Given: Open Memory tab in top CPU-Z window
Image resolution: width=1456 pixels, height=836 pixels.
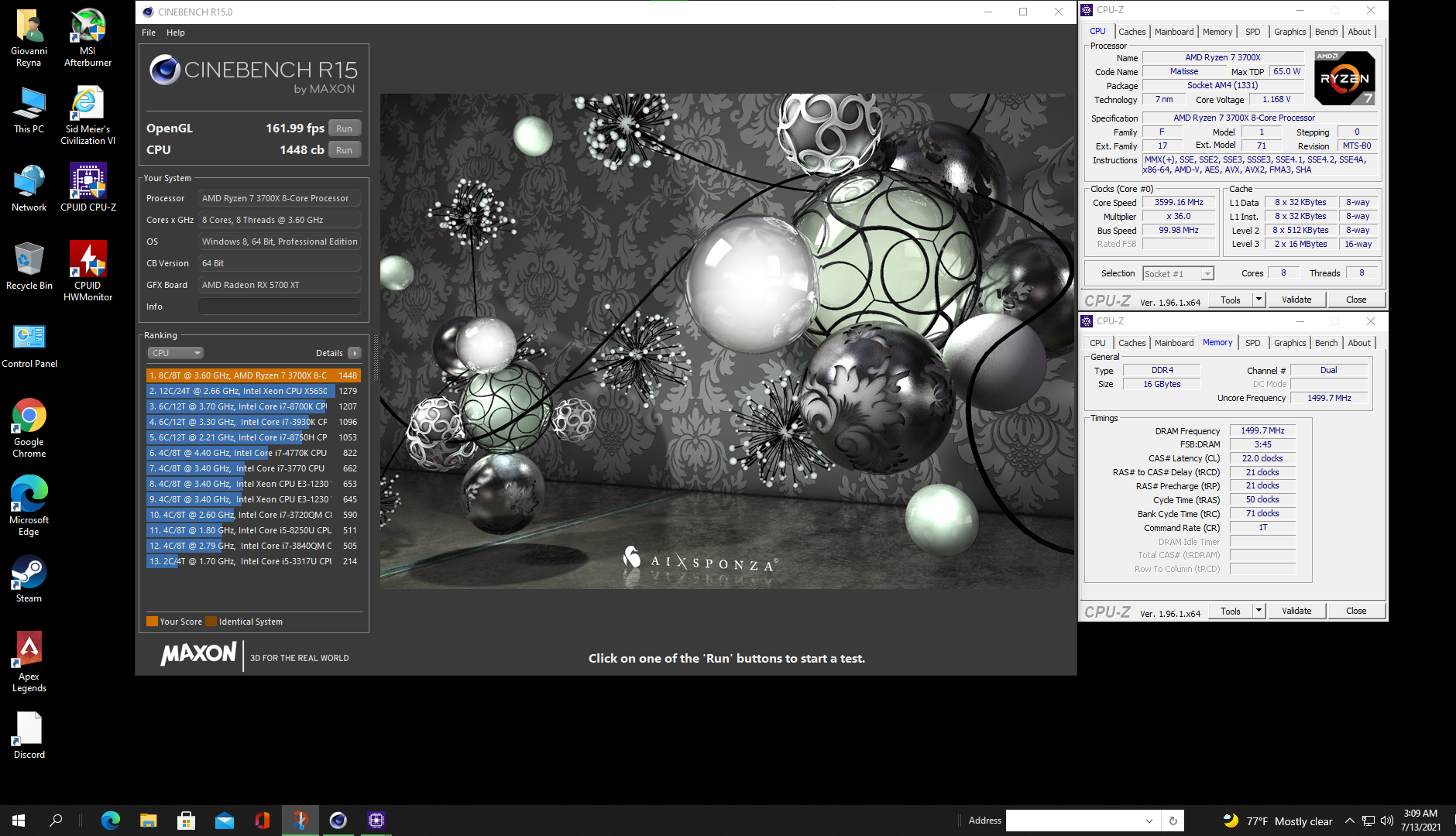Looking at the screenshot, I should 1217,32.
